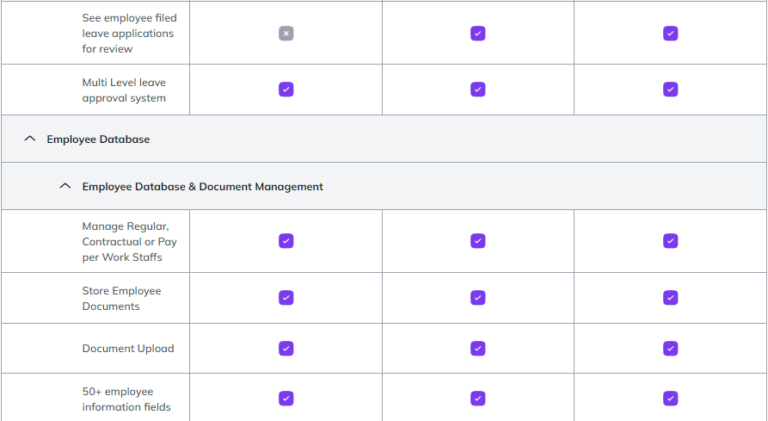
Task: Click first column checkmark in Document Upload row
Action: pos(286,348)
